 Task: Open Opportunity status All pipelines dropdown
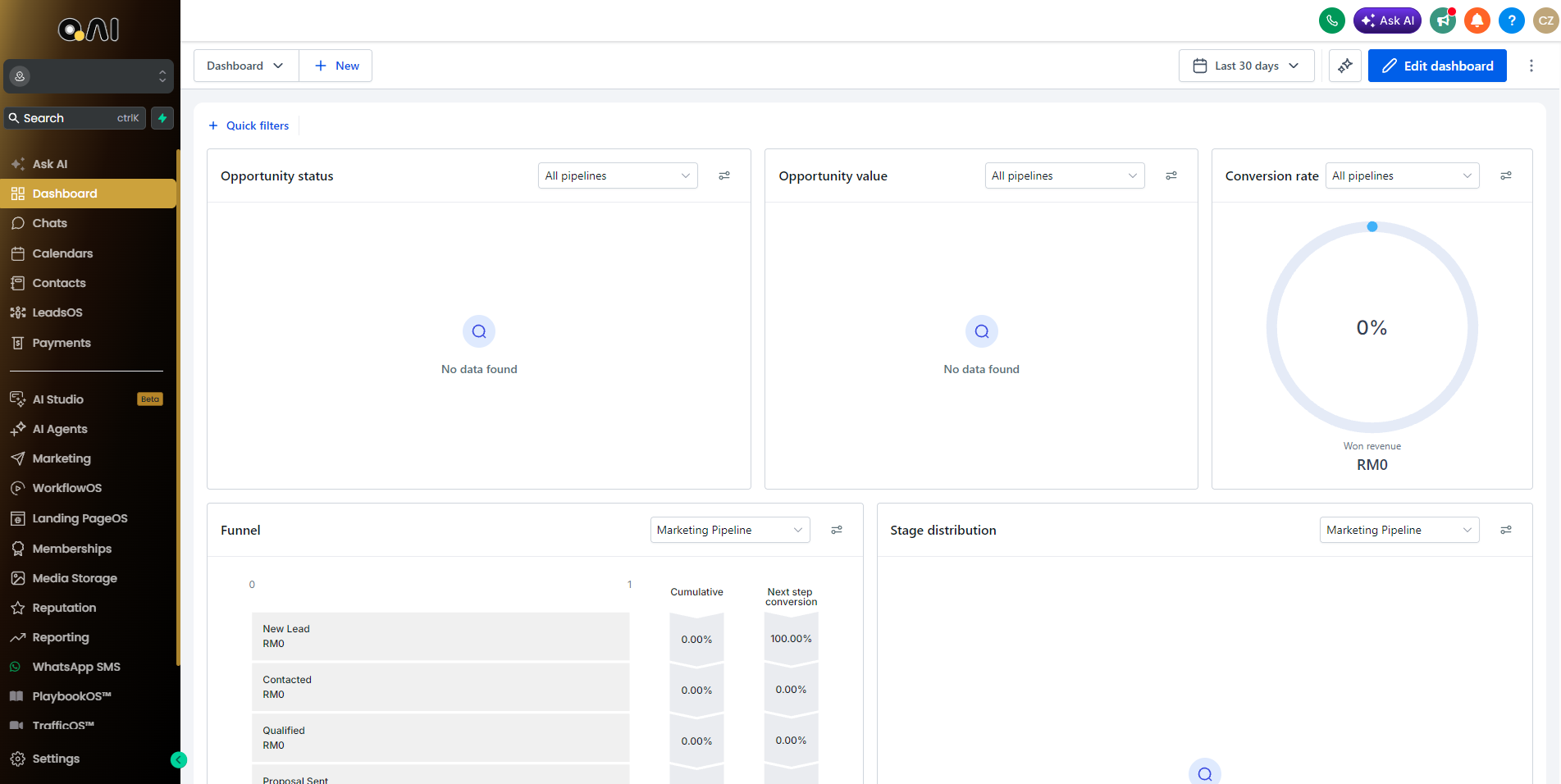[x=618, y=175]
